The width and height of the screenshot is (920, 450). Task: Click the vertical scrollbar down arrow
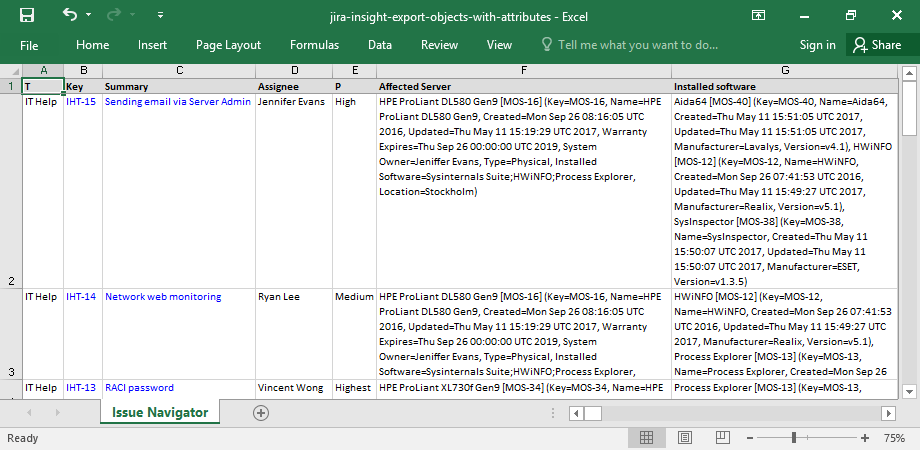pos(909,391)
